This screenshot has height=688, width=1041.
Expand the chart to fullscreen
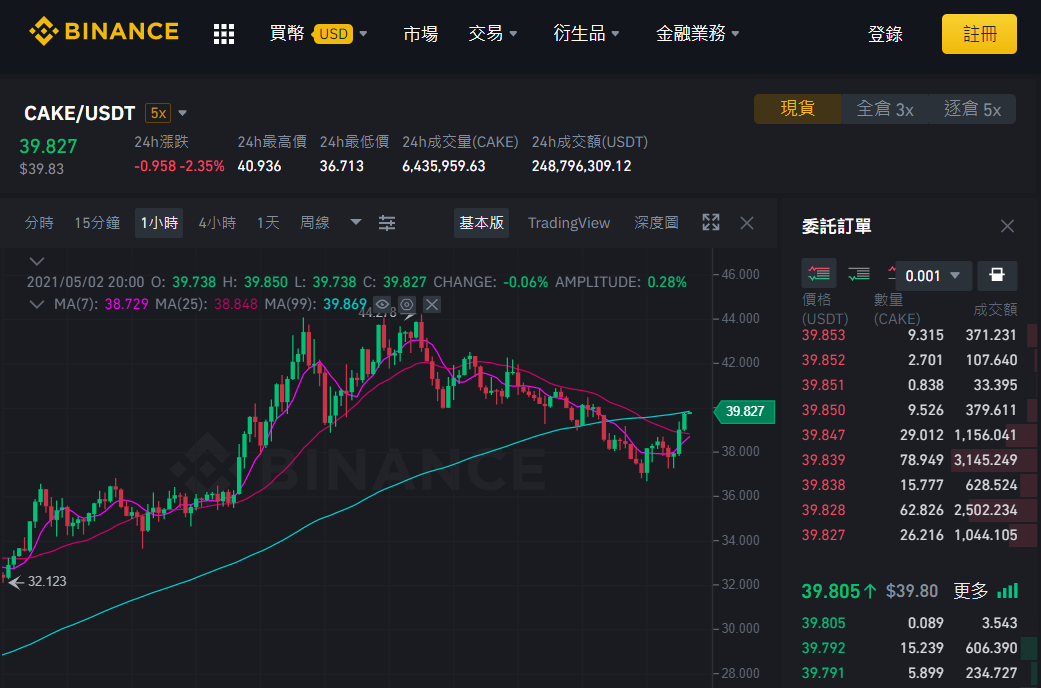(711, 222)
